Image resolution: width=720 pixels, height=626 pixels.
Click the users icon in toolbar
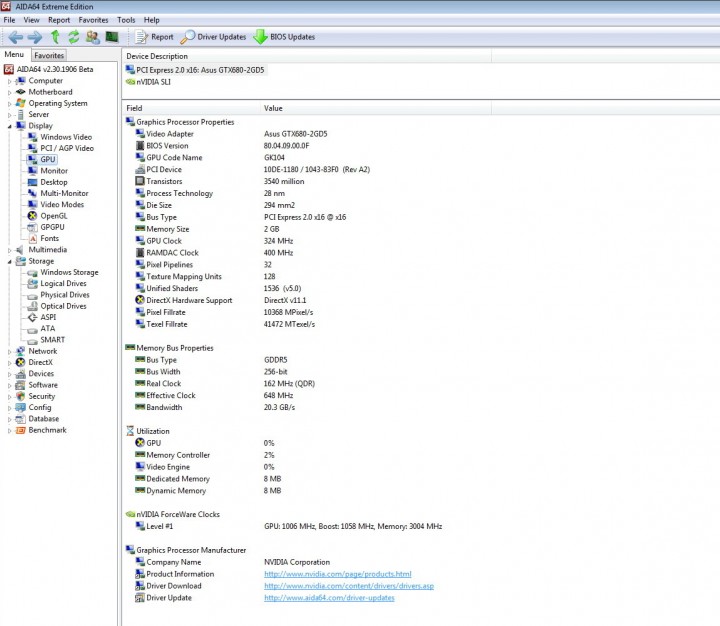(93, 37)
